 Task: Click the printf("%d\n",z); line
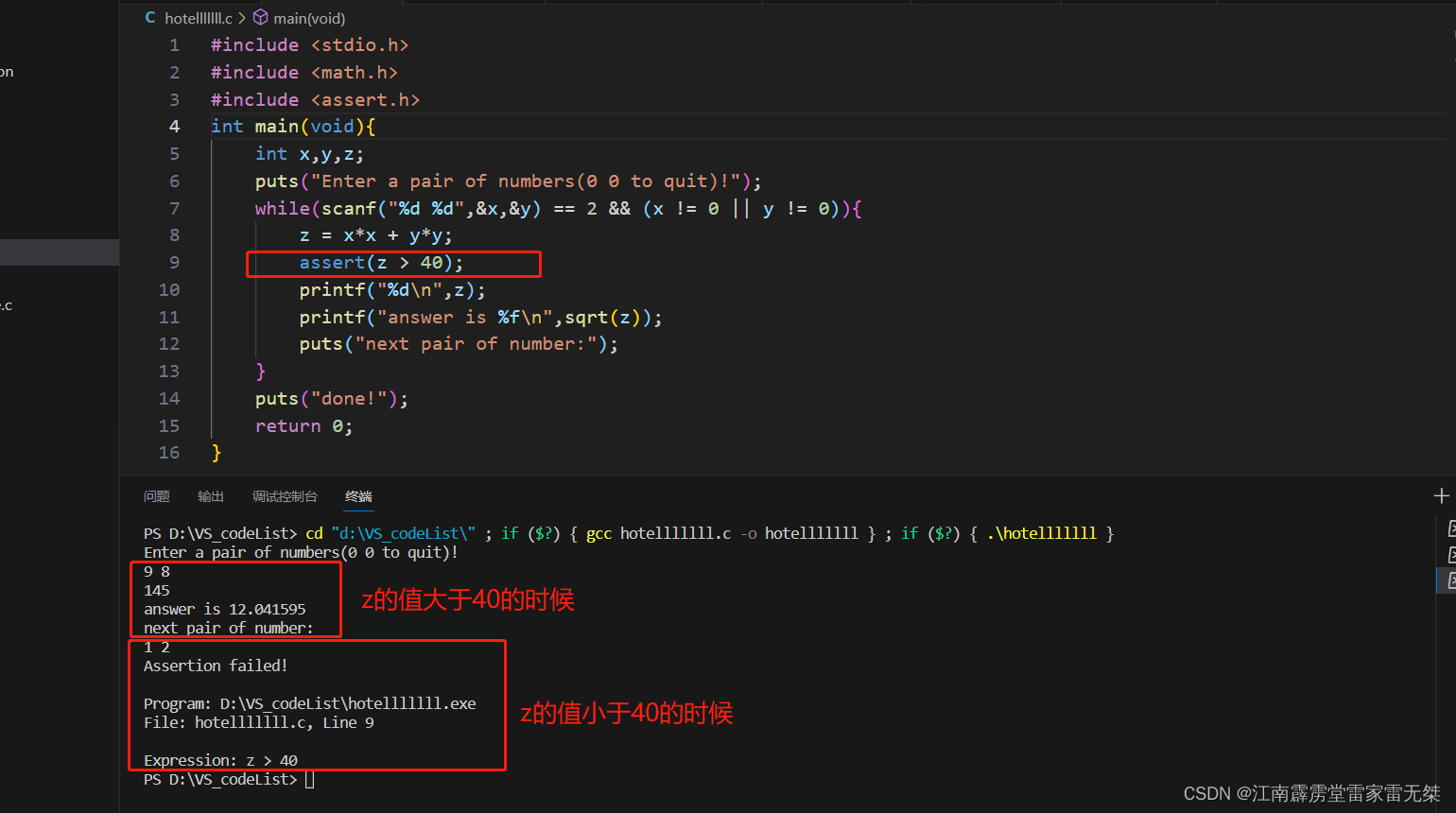[392, 290]
